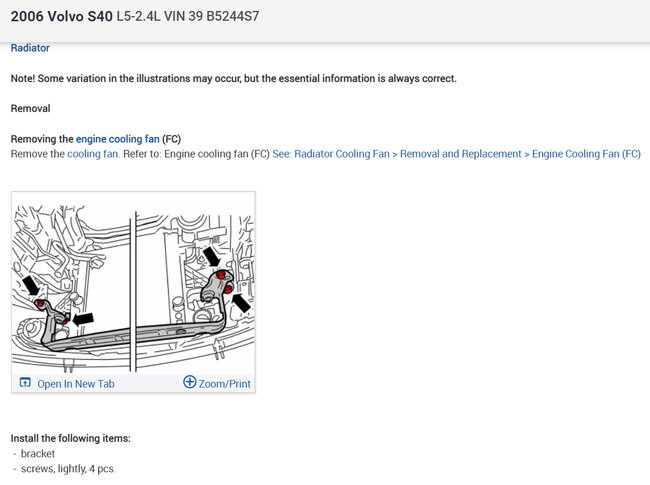Click the upper-left black arrow in the diagram
This screenshot has height=485, width=650.
(x=31, y=286)
